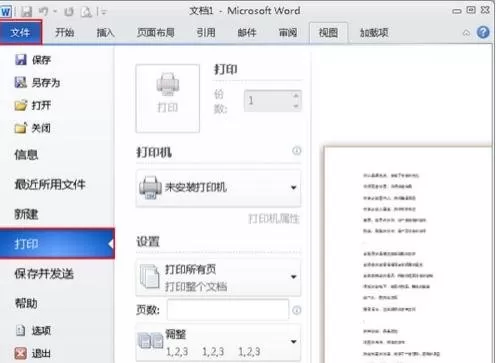This screenshot has width=496, height=363.
Task: Click the Save icon in quick access toolbar
Action: (x=26, y=12)
